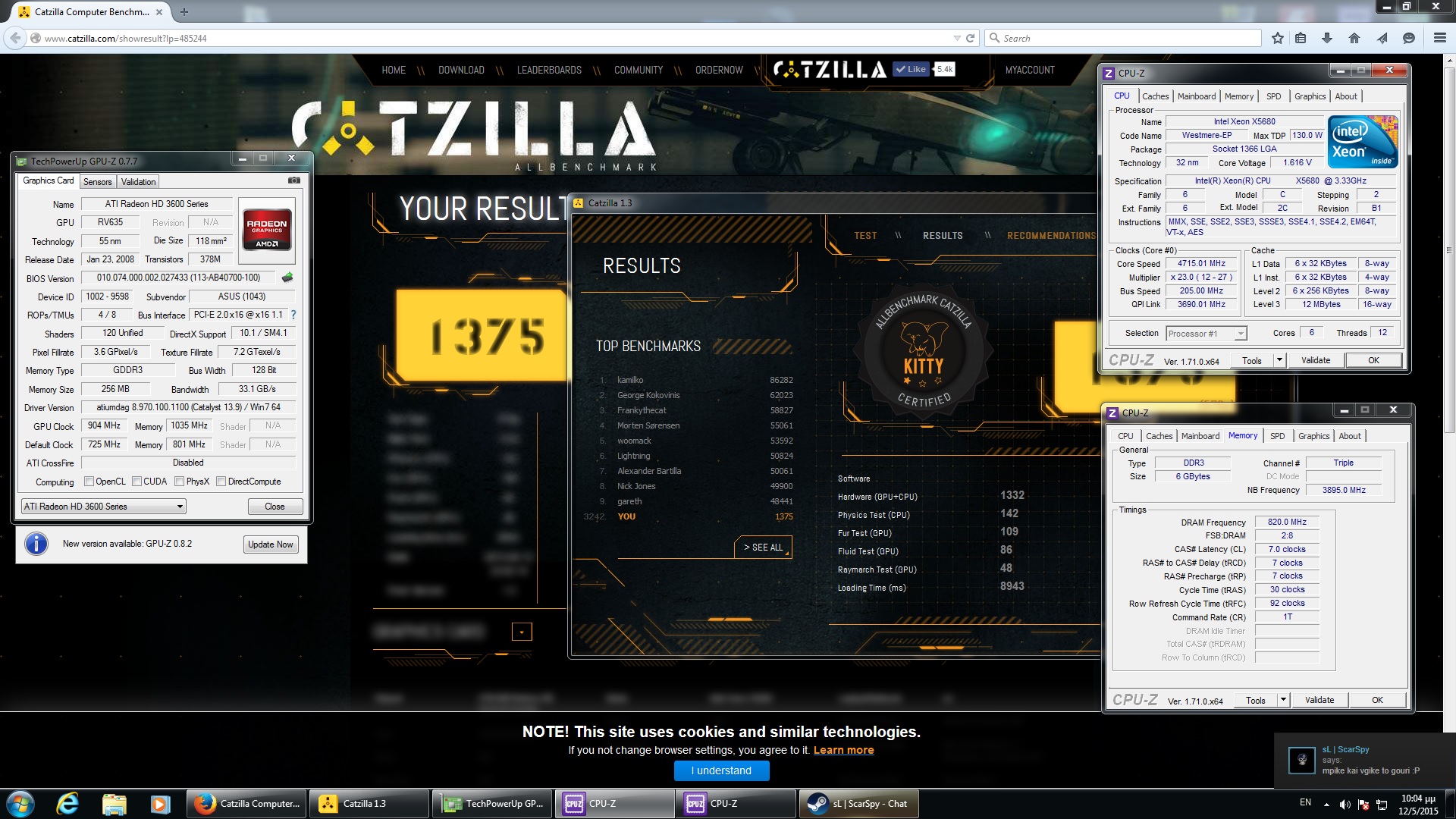Open Graphics tab in the lower CPU-Z window

point(1313,436)
